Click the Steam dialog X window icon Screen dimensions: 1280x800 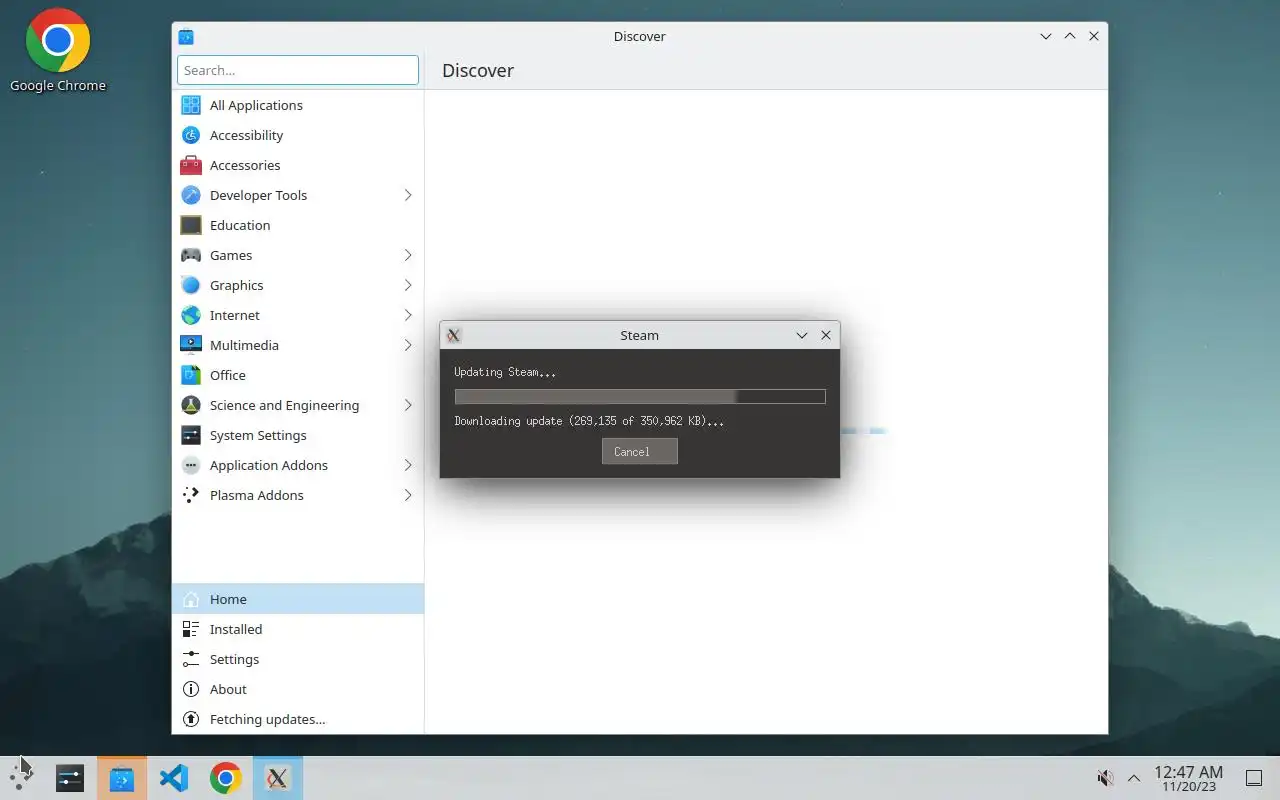click(x=453, y=335)
